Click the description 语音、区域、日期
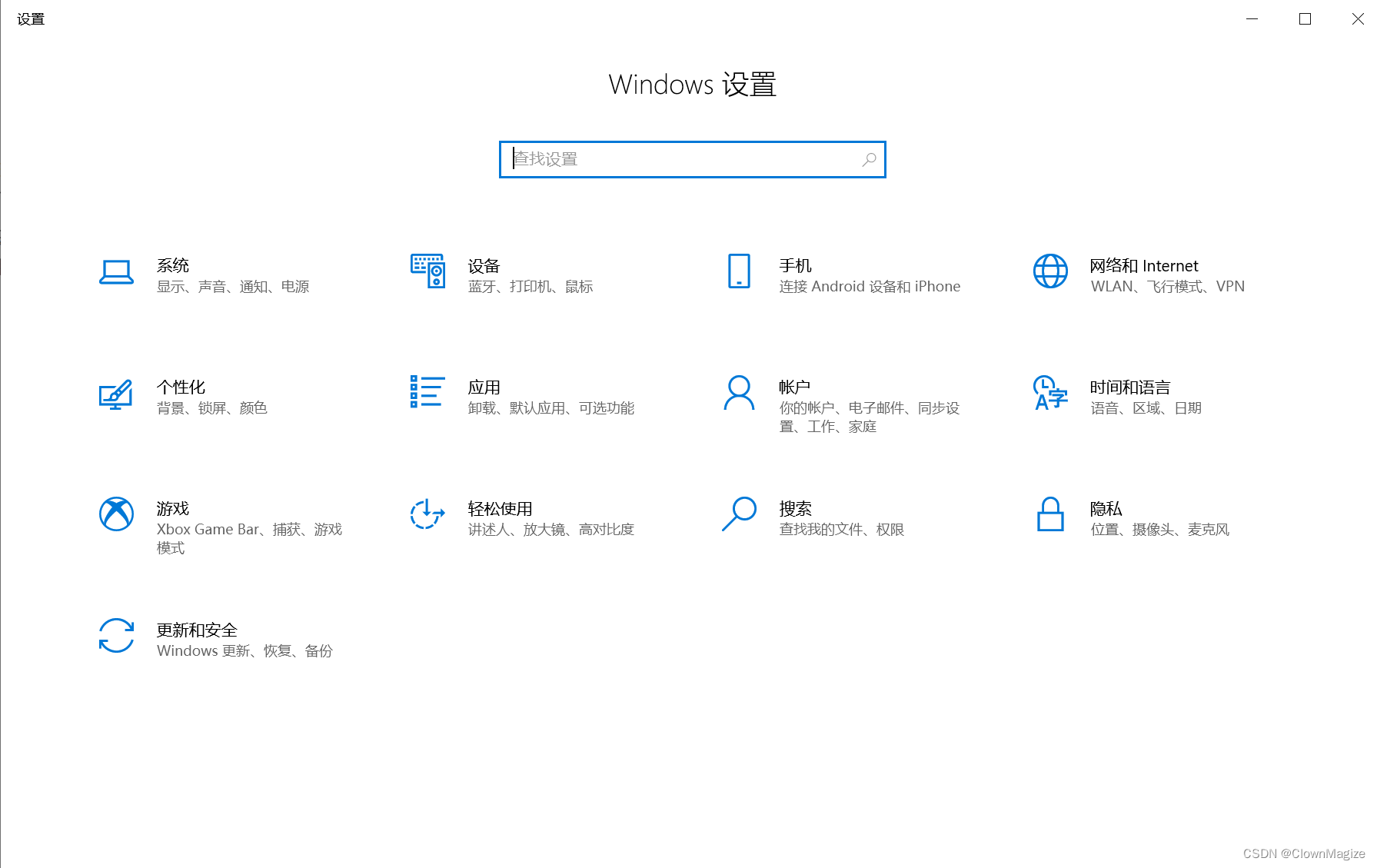 click(x=1146, y=408)
